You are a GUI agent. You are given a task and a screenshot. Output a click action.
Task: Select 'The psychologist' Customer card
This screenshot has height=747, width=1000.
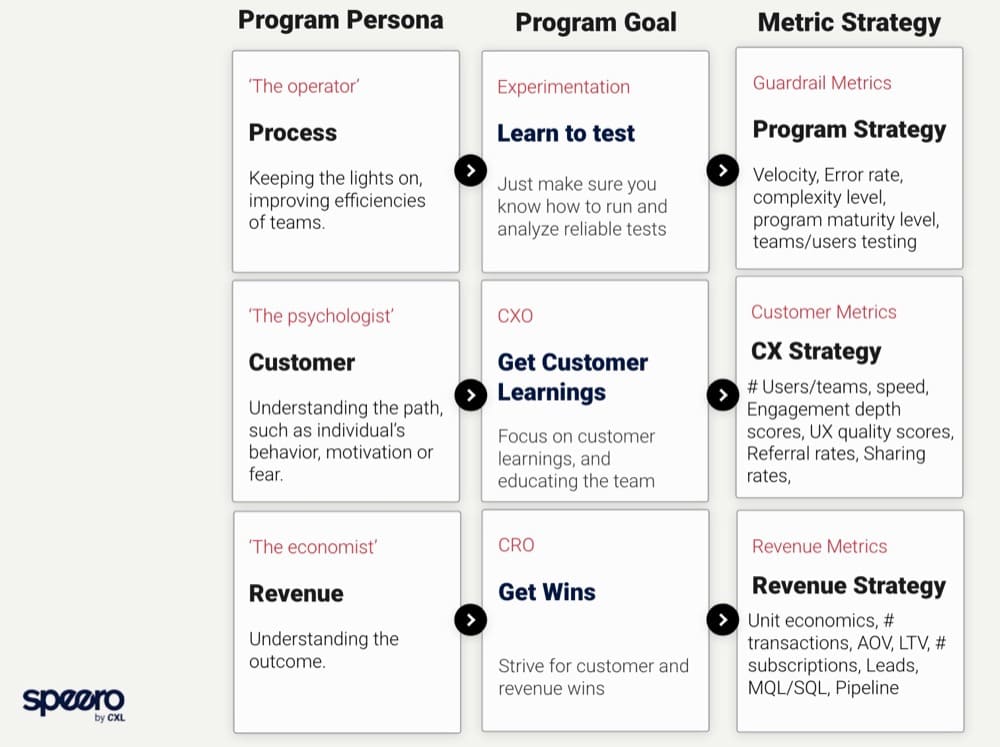346,391
